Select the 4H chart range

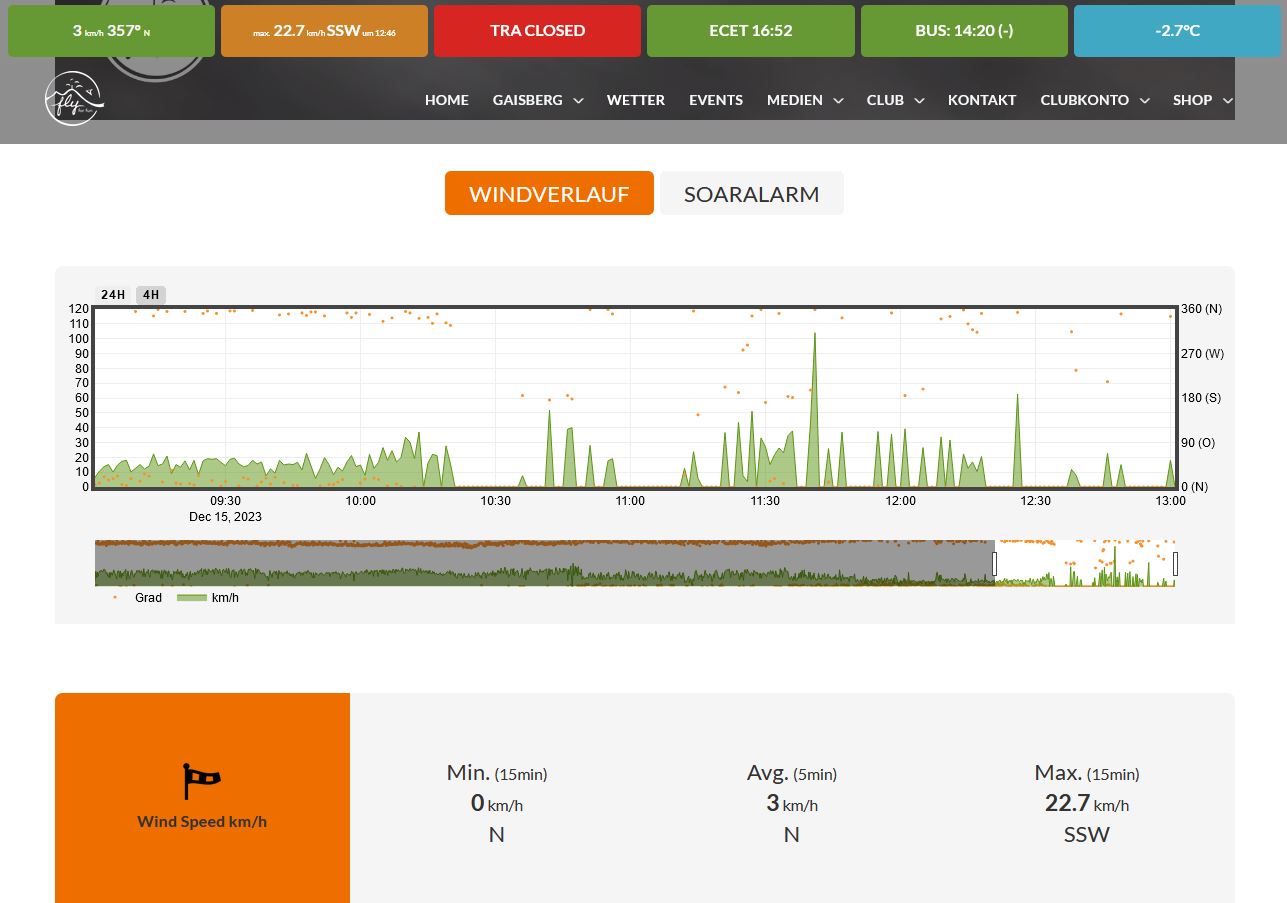coord(151,295)
